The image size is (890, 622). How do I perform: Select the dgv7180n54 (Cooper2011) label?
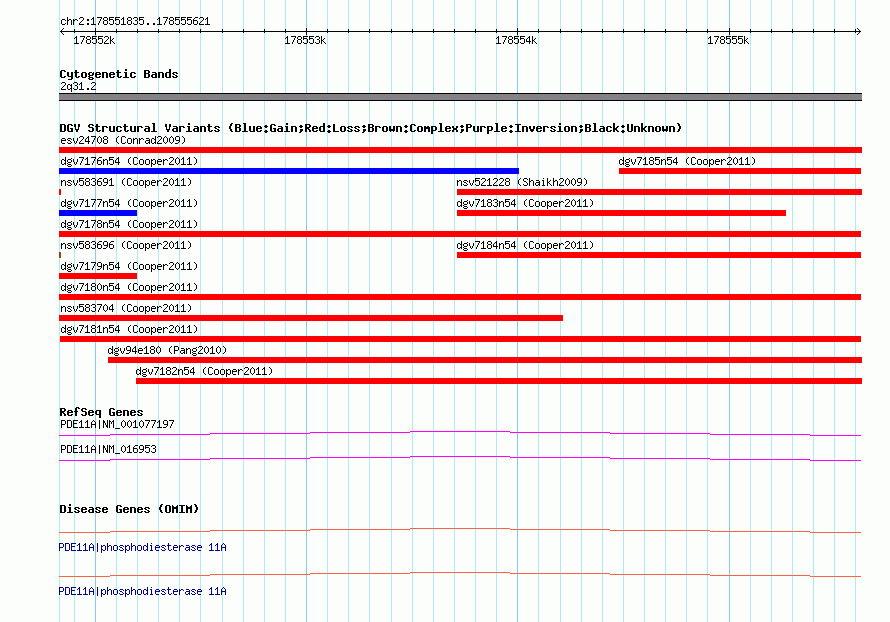[x=129, y=287]
